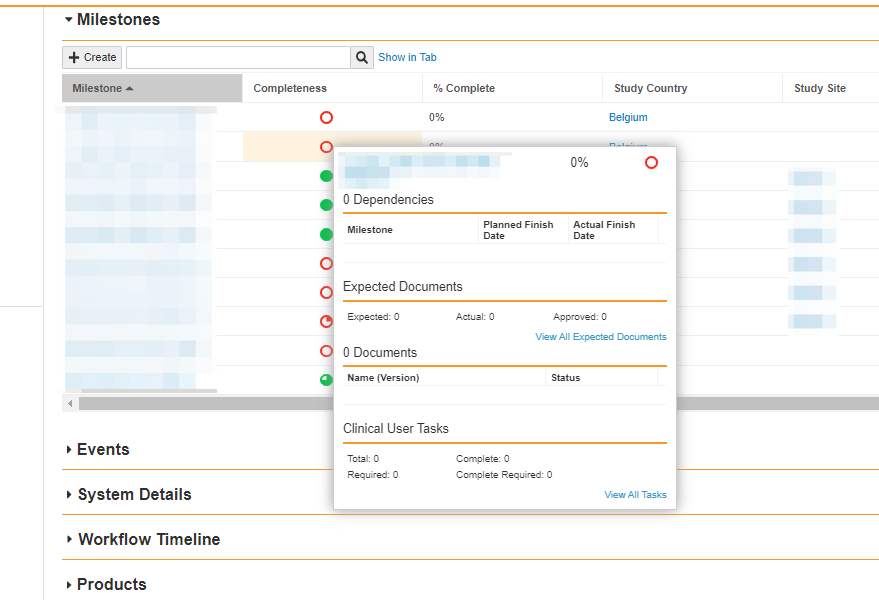Sort by the Milestone column header
Viewport: 879px width, 600px height.
click(x=97, y=88)
